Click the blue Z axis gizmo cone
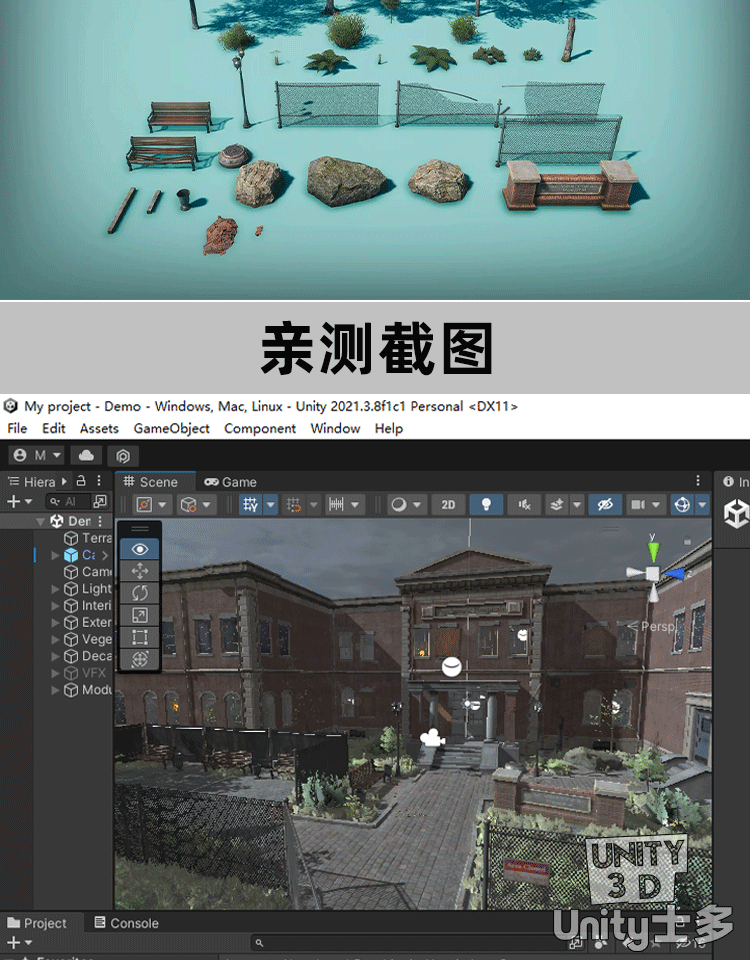Screen dimensions: 750x960 (674, 574)
